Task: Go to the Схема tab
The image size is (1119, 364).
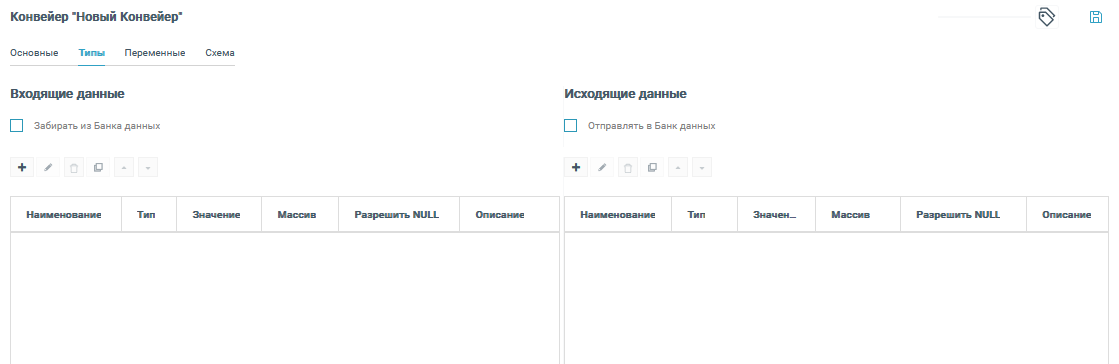Action: [220, 54]
